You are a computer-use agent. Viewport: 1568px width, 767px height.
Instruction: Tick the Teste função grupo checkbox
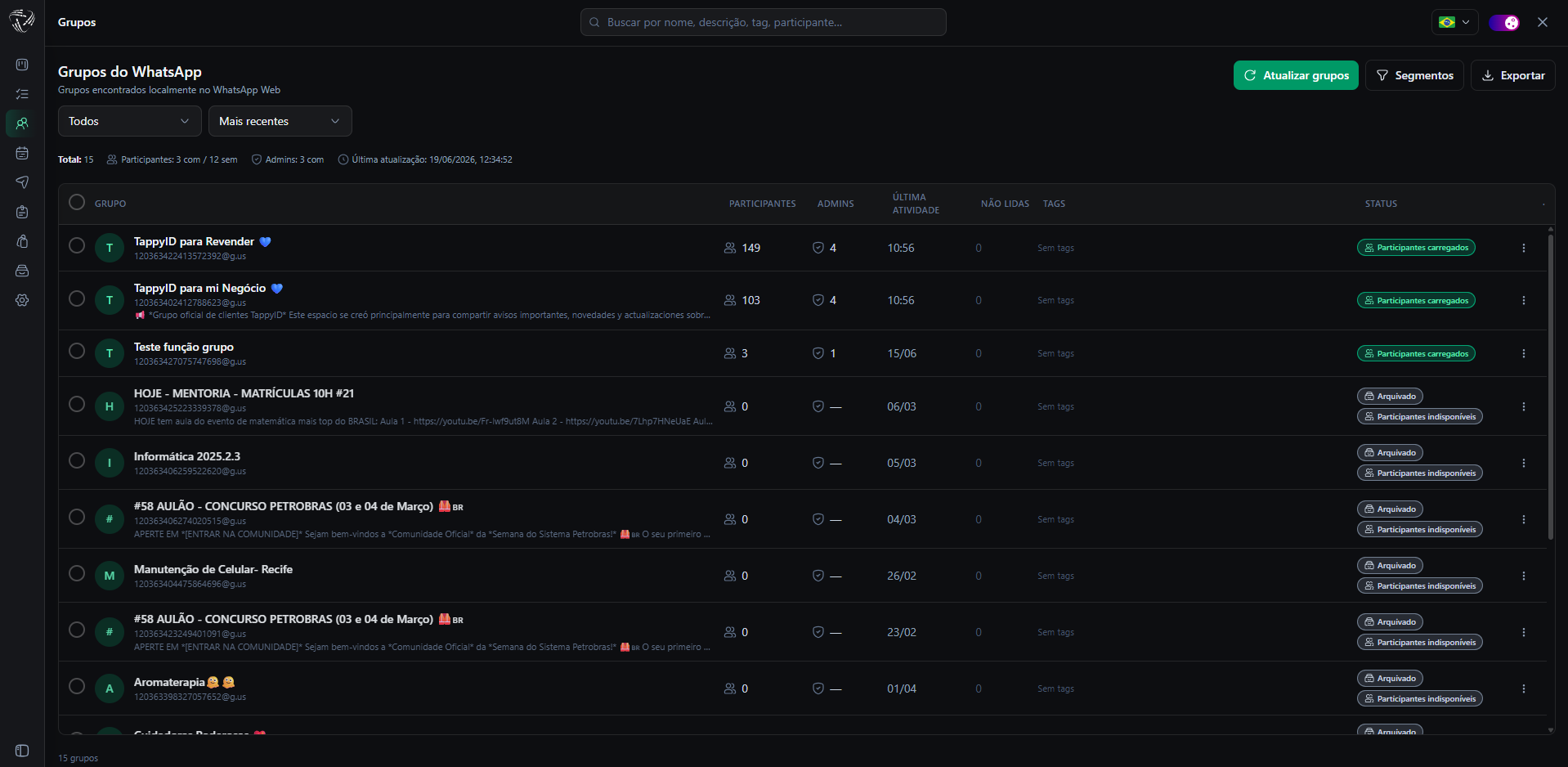pyautogui.click(x=77, y=351)
